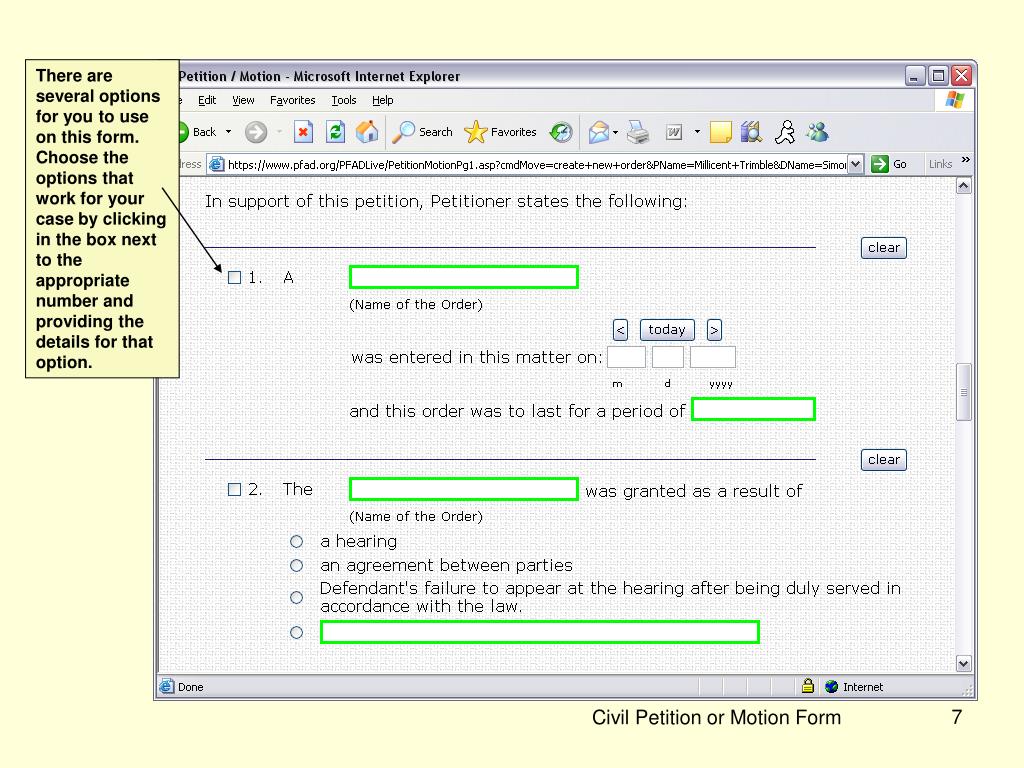Open the Favorites star button
The width and height of the screenshot is (1024, 768).
click(500, 132)
